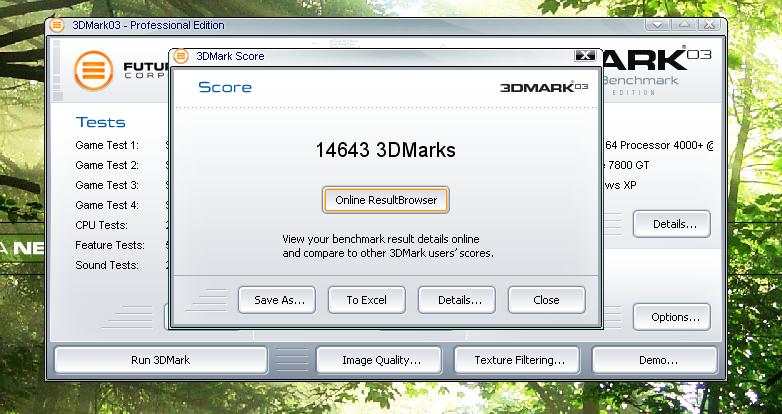782x414 pixels.
Task: Click the 3DMark Score dialog title icon
Action: tap(181, 56)
